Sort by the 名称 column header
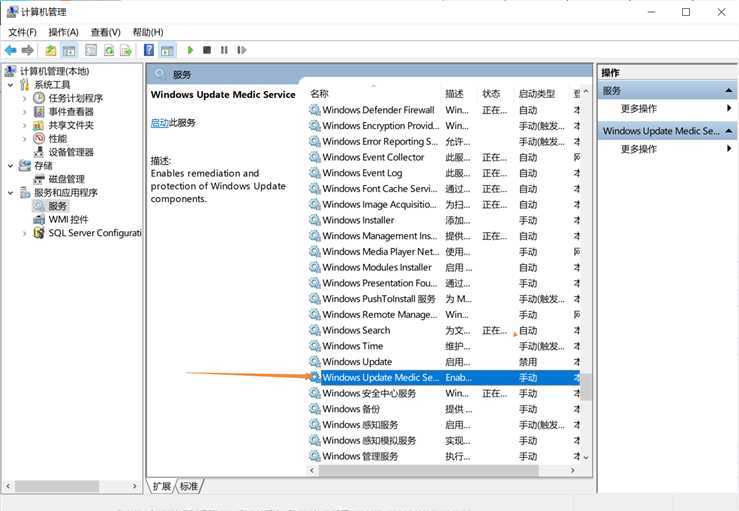 pos(319,94)
